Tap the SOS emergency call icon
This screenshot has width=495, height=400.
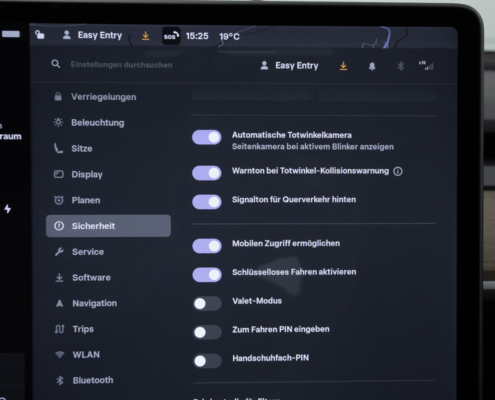171,36
